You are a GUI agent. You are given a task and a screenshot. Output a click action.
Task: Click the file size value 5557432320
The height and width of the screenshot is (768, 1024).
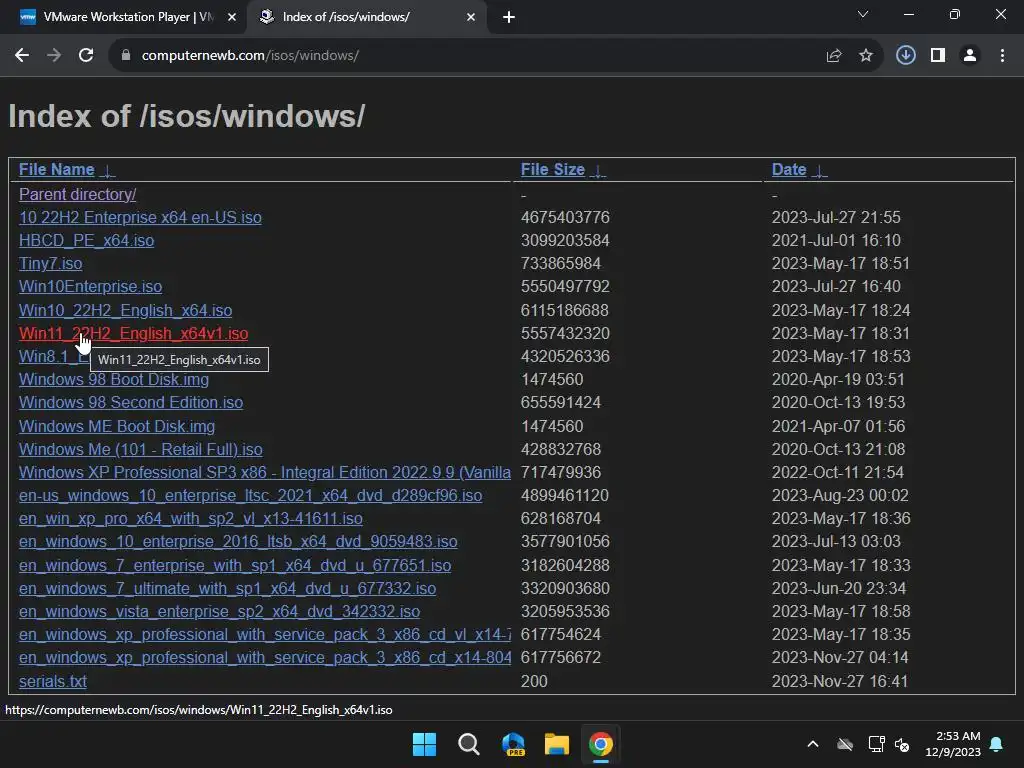pyautogui.click(x=565, y=334)
